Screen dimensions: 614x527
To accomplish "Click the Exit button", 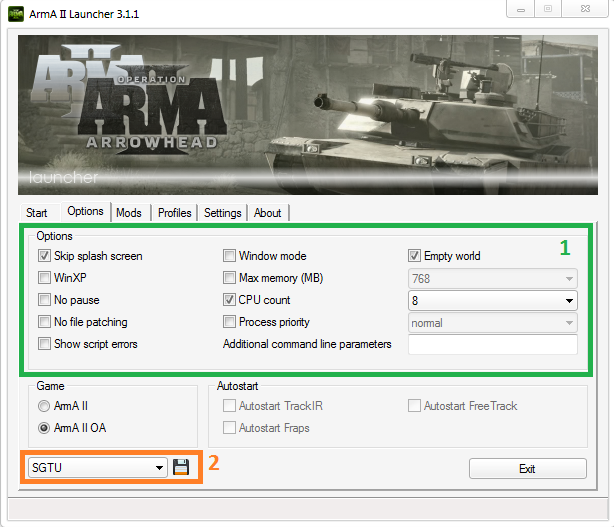I will click(528, 468).
